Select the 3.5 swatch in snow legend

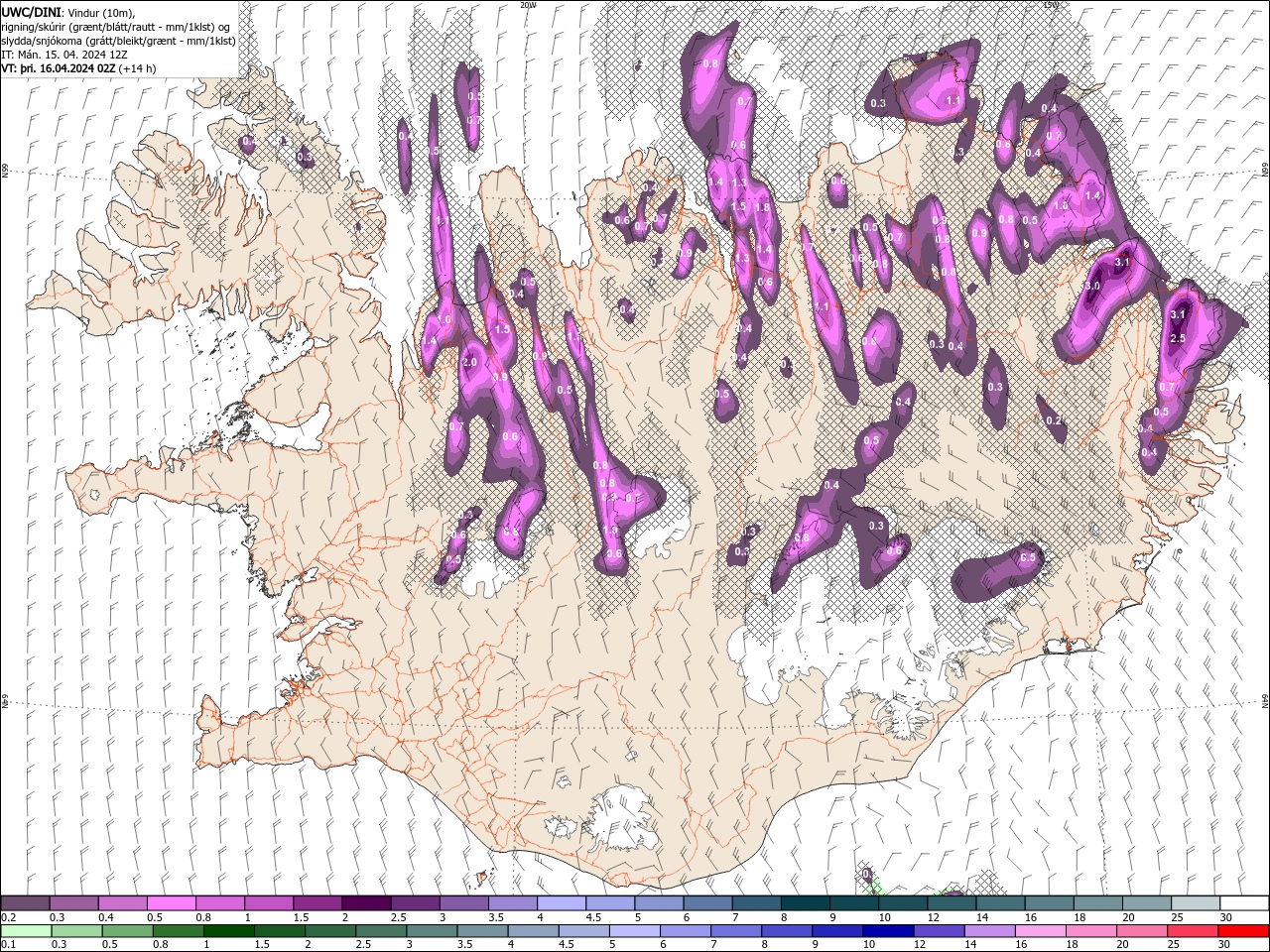511,903
